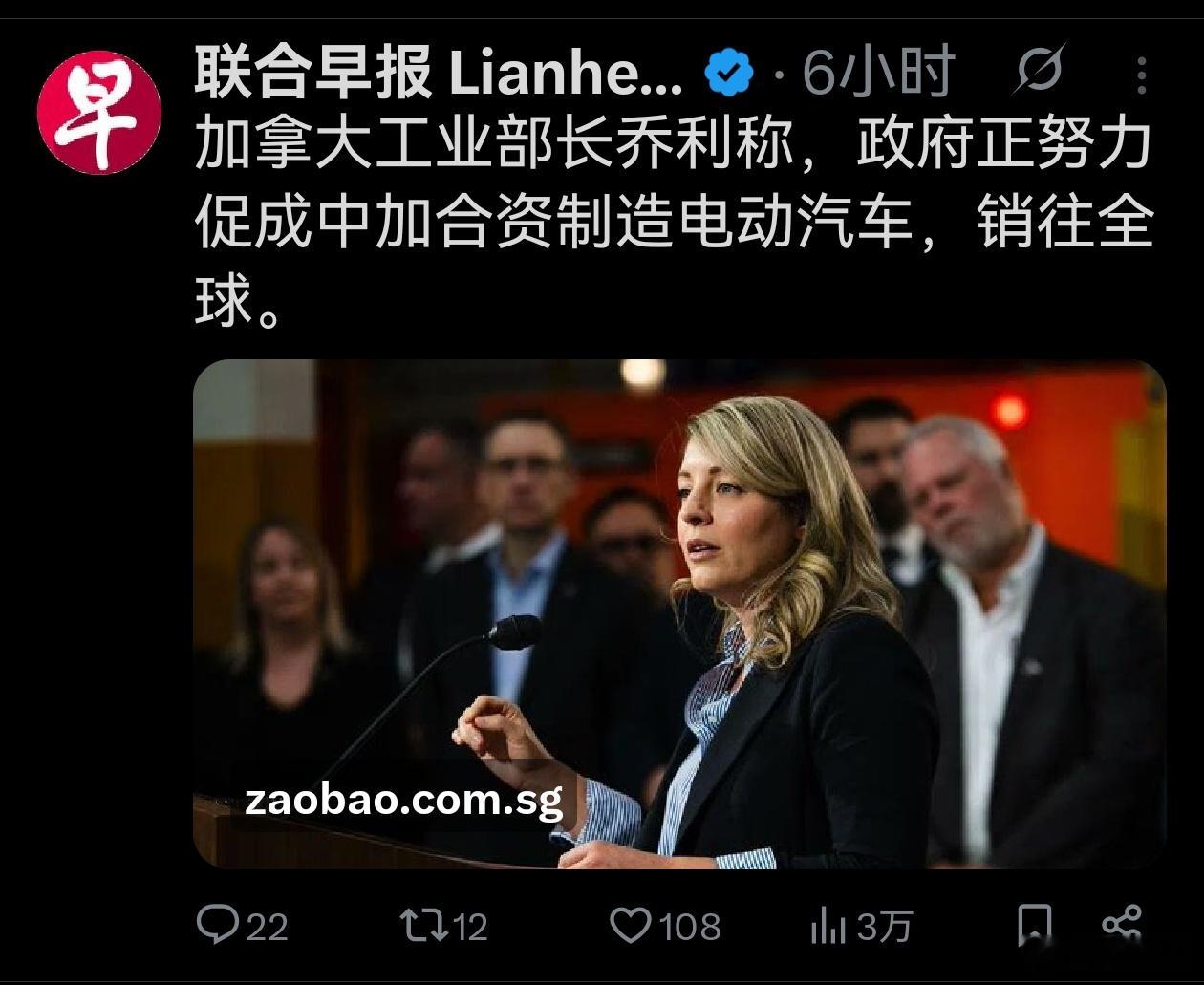Click the second line of tweet text 促成中加合资
The image size is (1204, 985).
(x=675, y=224)
